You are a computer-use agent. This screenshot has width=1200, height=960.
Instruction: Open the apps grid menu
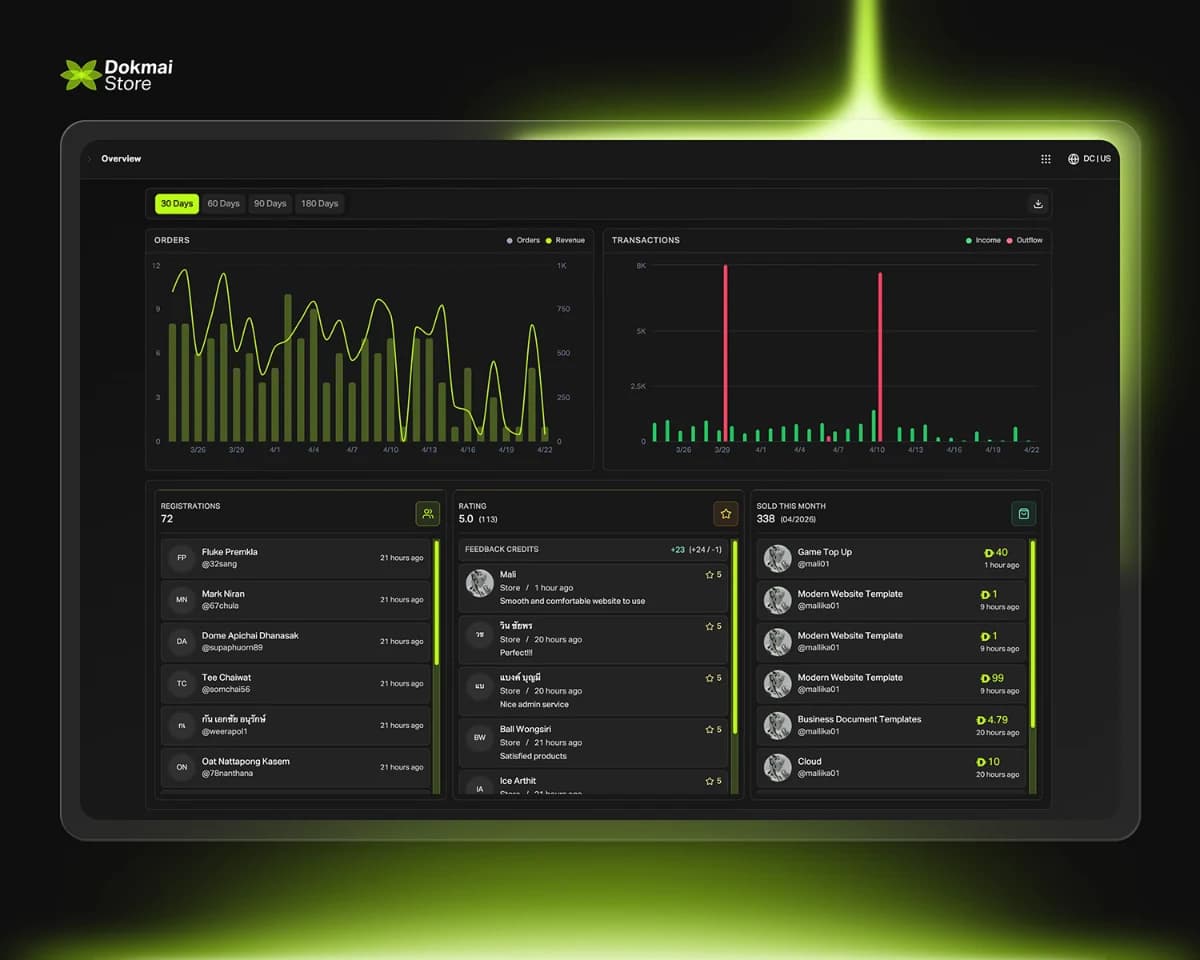tap(1046, 158)
